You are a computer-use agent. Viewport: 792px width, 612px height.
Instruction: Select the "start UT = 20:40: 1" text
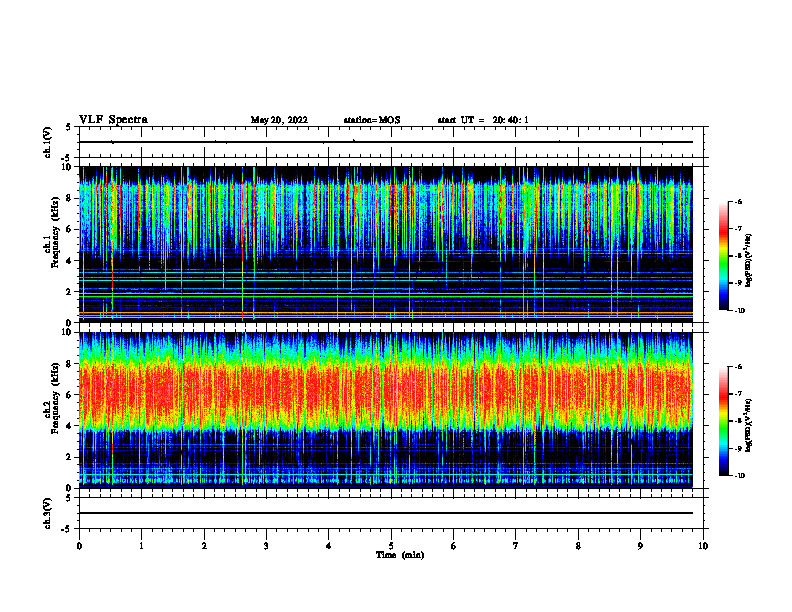point(483,120)
